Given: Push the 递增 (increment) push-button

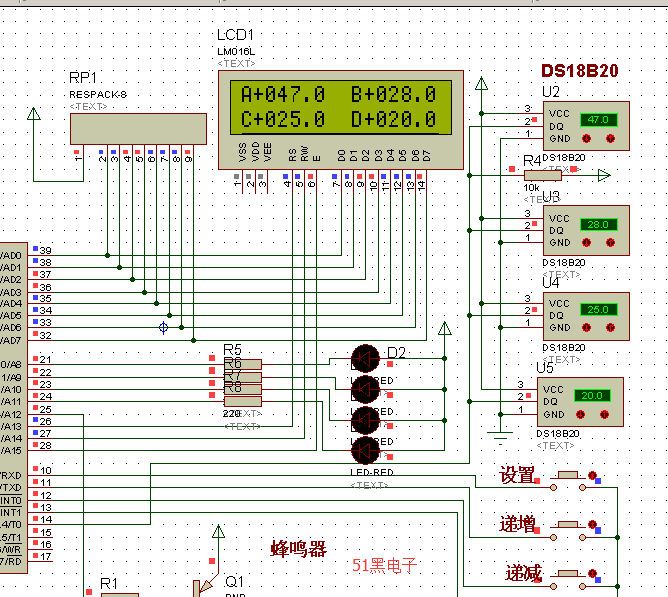Looking at the screenshot, I should tap(568, 525).
